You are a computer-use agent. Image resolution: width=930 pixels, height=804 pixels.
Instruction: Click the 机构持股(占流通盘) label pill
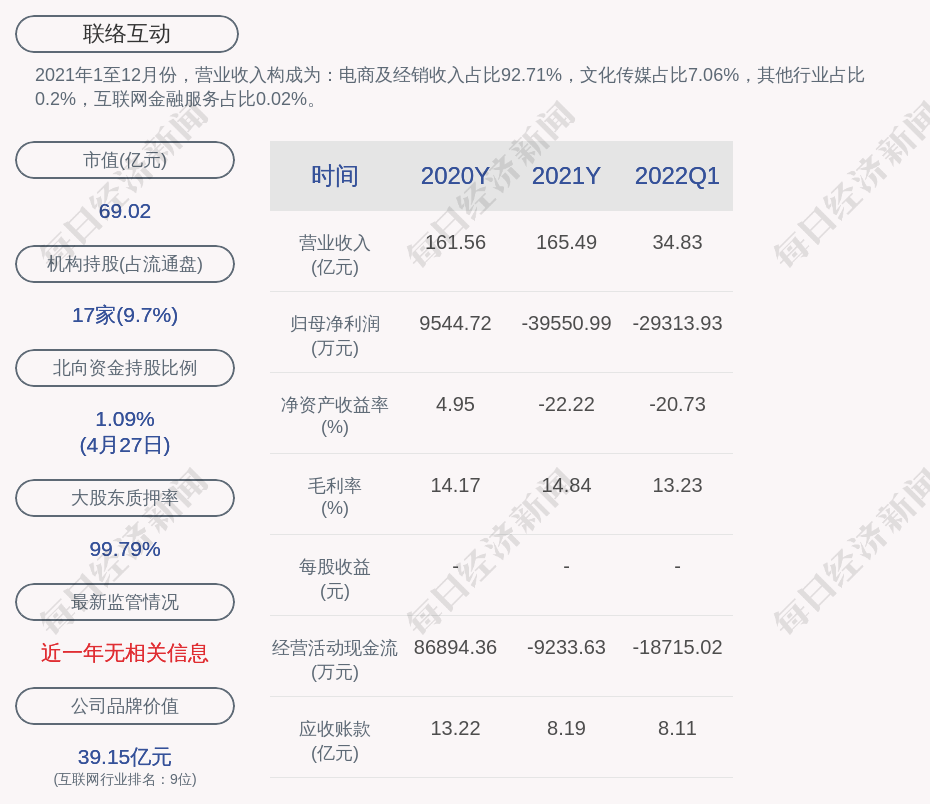coord(125,264)
